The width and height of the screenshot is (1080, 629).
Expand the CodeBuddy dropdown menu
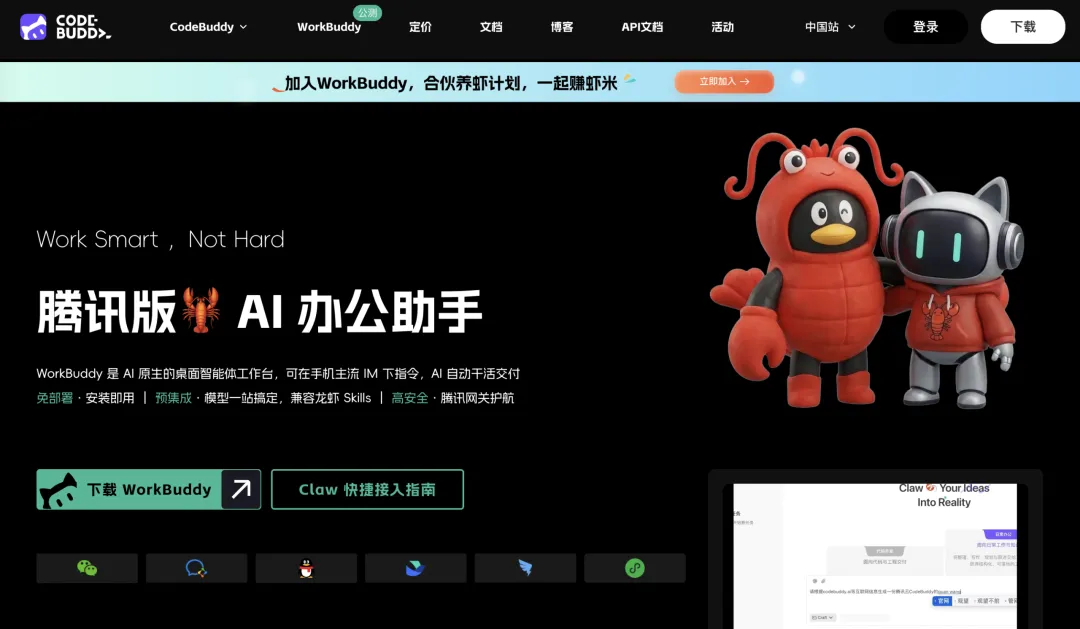coord(208,27)
